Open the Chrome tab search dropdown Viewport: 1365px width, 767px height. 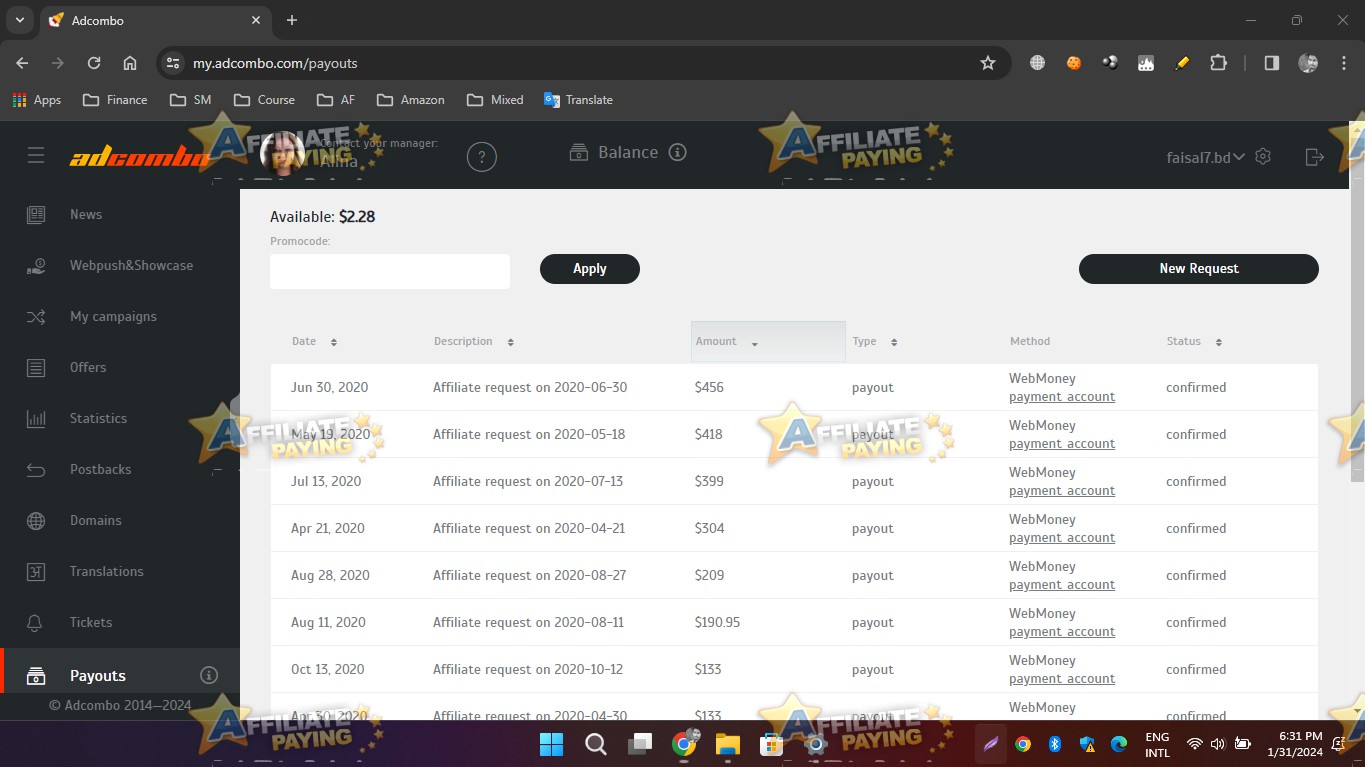coord(19,20)
